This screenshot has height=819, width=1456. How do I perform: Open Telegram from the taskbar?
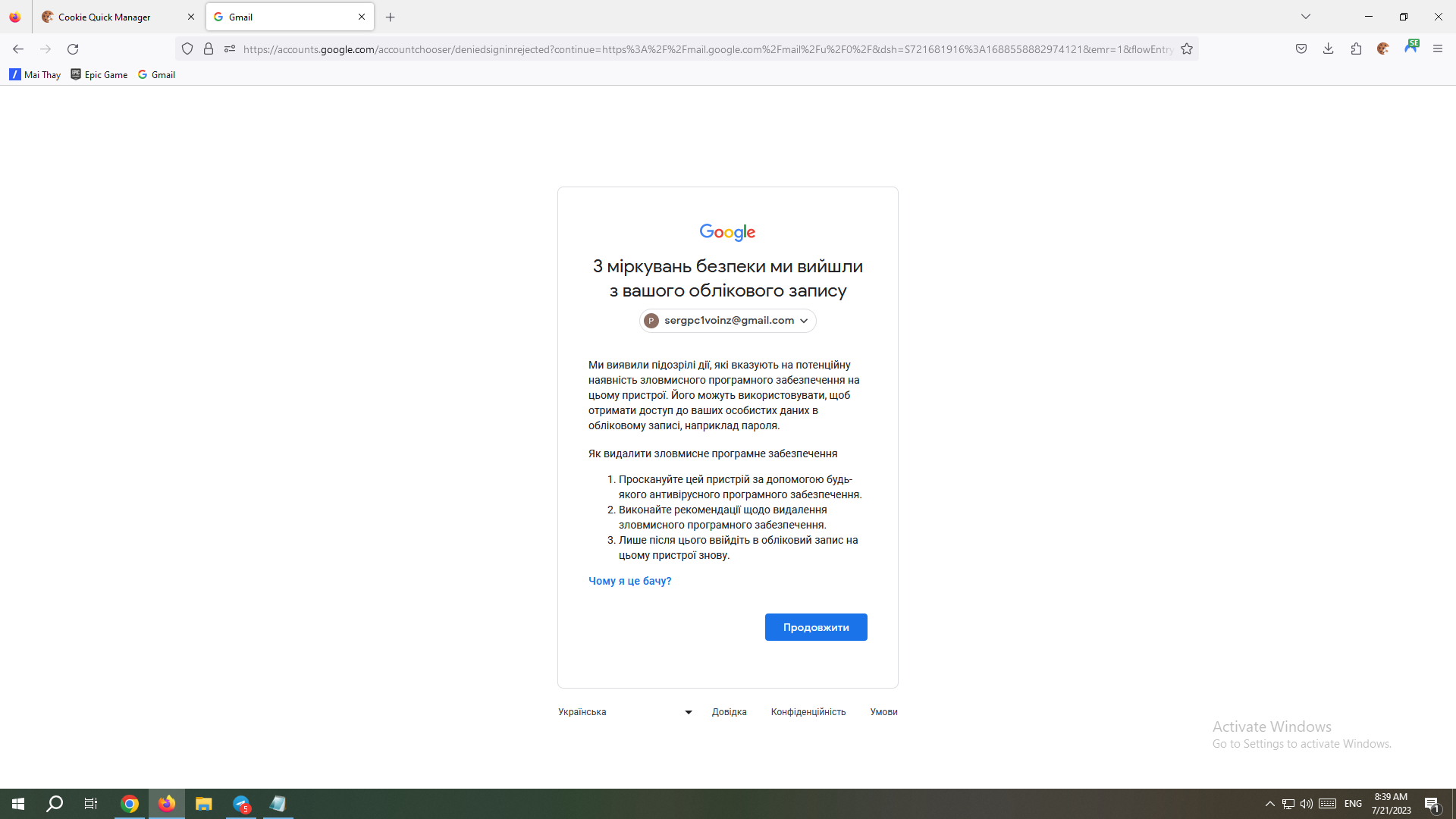click(241, 804)
